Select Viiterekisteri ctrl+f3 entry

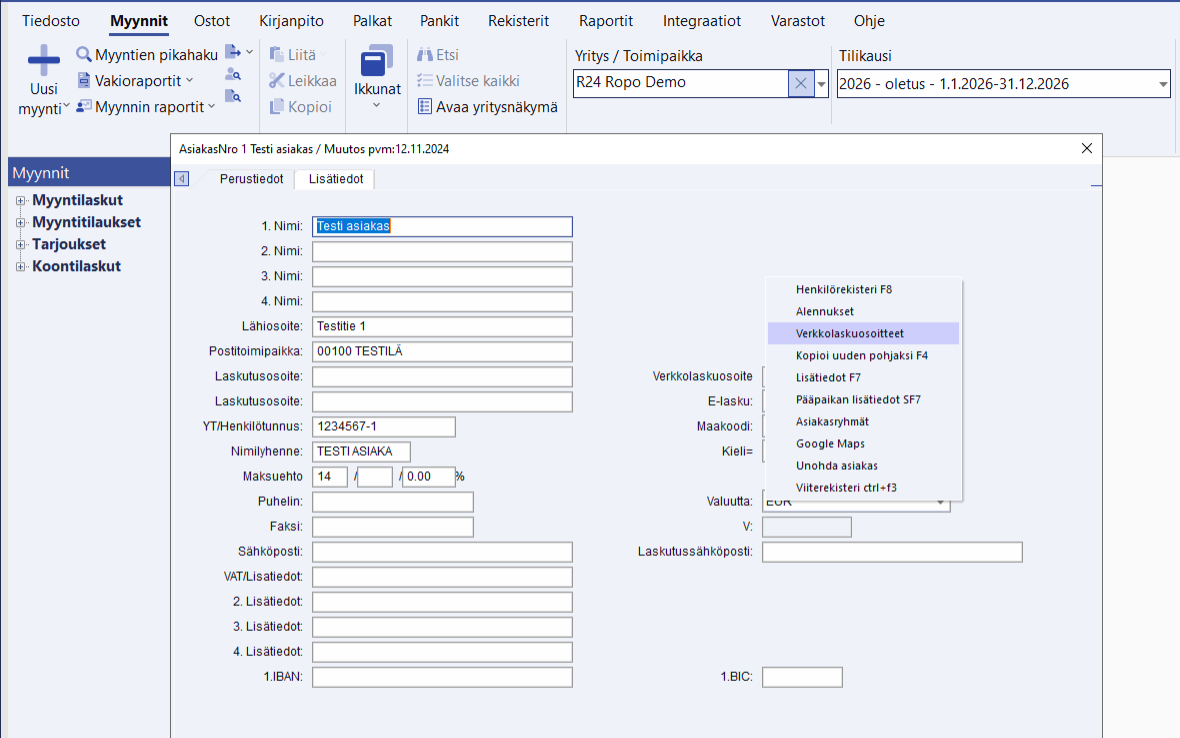pos(863,487)
